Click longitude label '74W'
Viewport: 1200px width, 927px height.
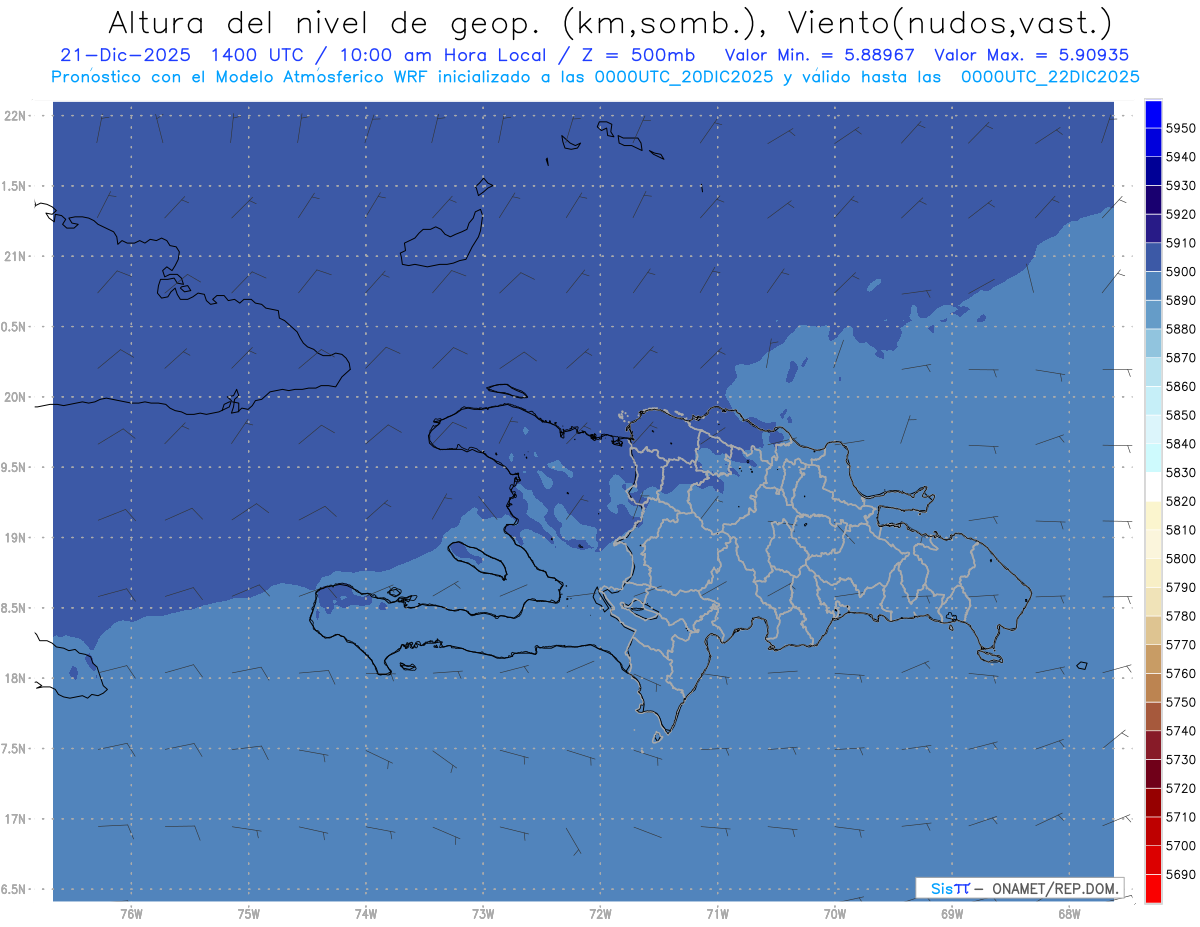[x=365, y=914]
